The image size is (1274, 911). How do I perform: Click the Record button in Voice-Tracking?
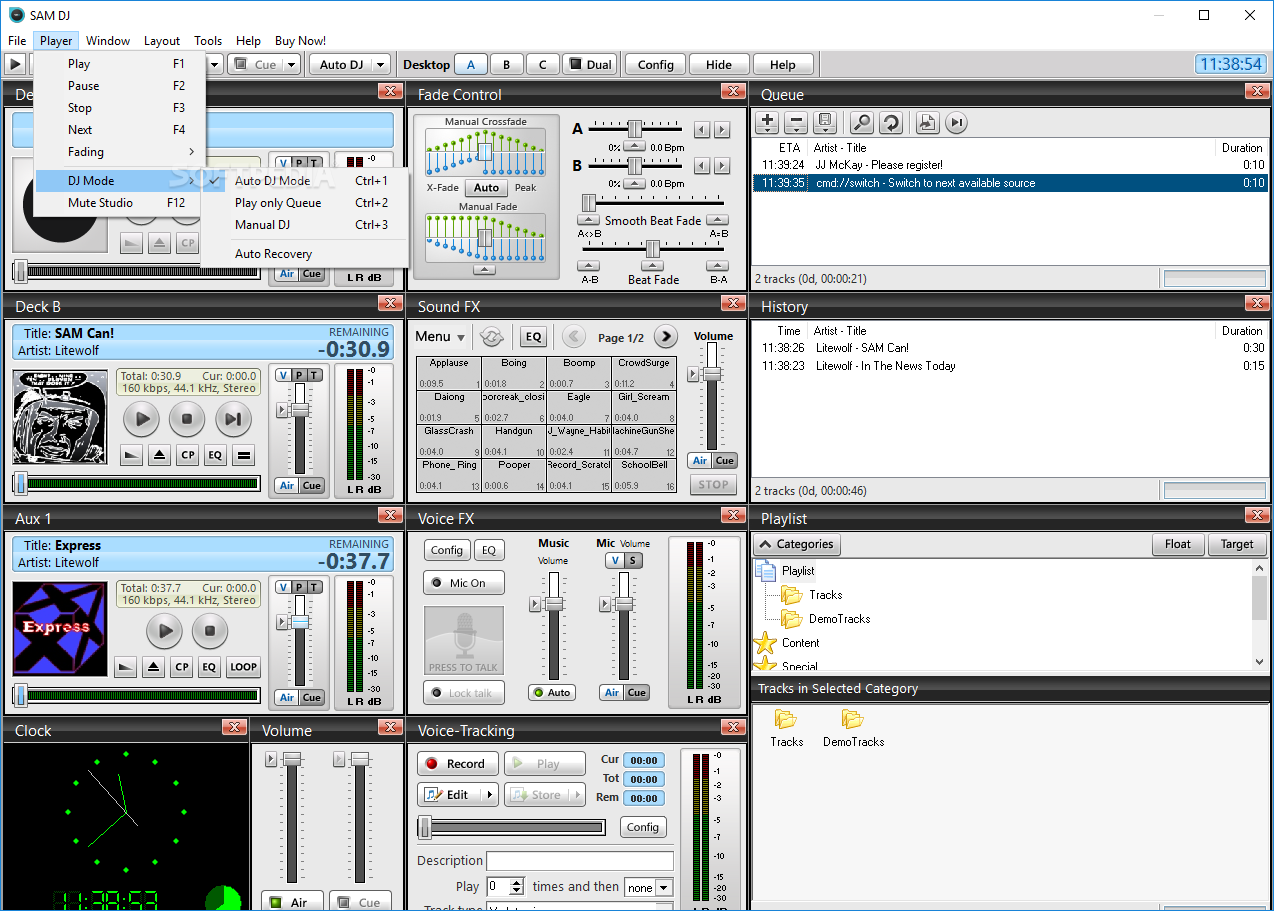pyautogui.click(x=458, y=764)
